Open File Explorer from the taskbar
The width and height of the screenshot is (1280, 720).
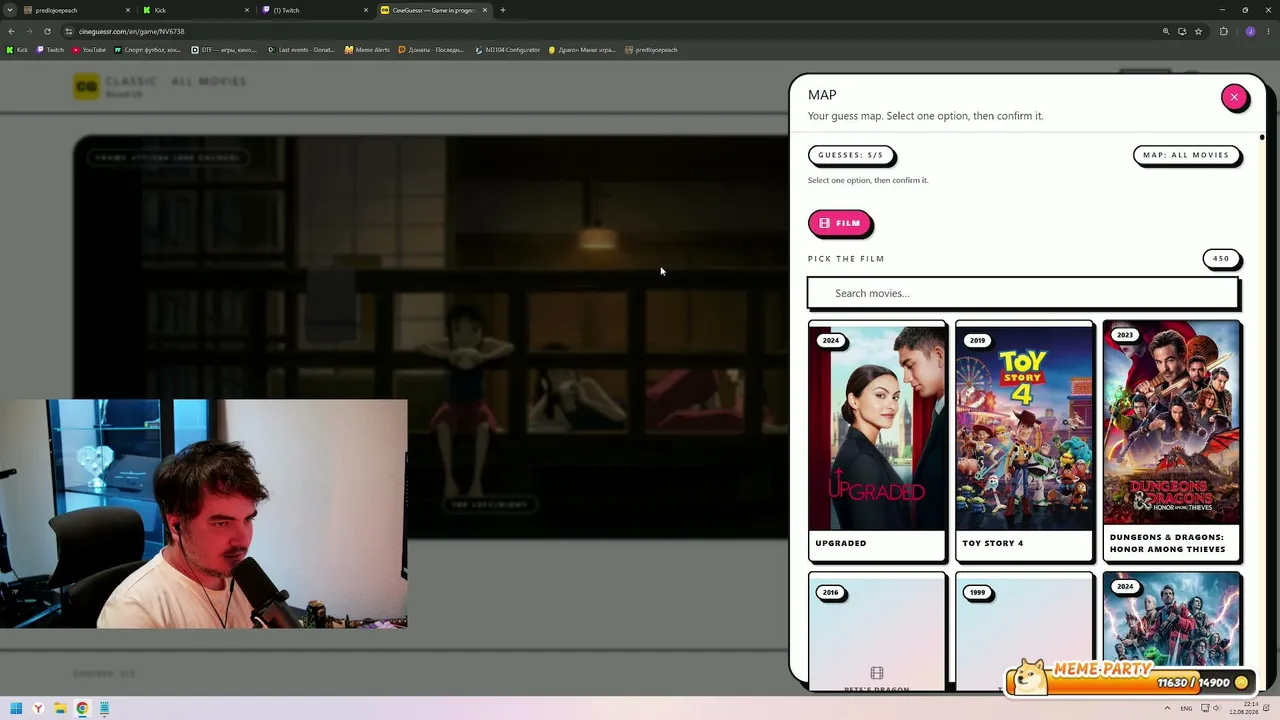60,709
